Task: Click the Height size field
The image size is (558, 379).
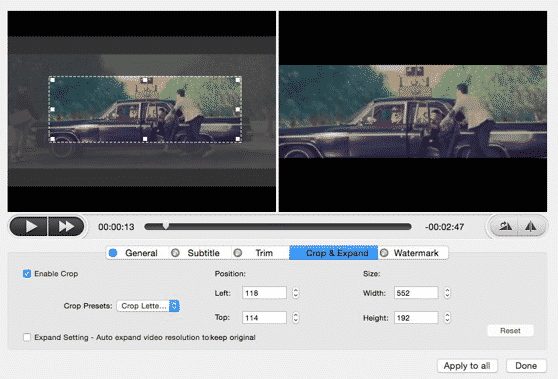Action: pyautogui.click(x=416, y=317)
